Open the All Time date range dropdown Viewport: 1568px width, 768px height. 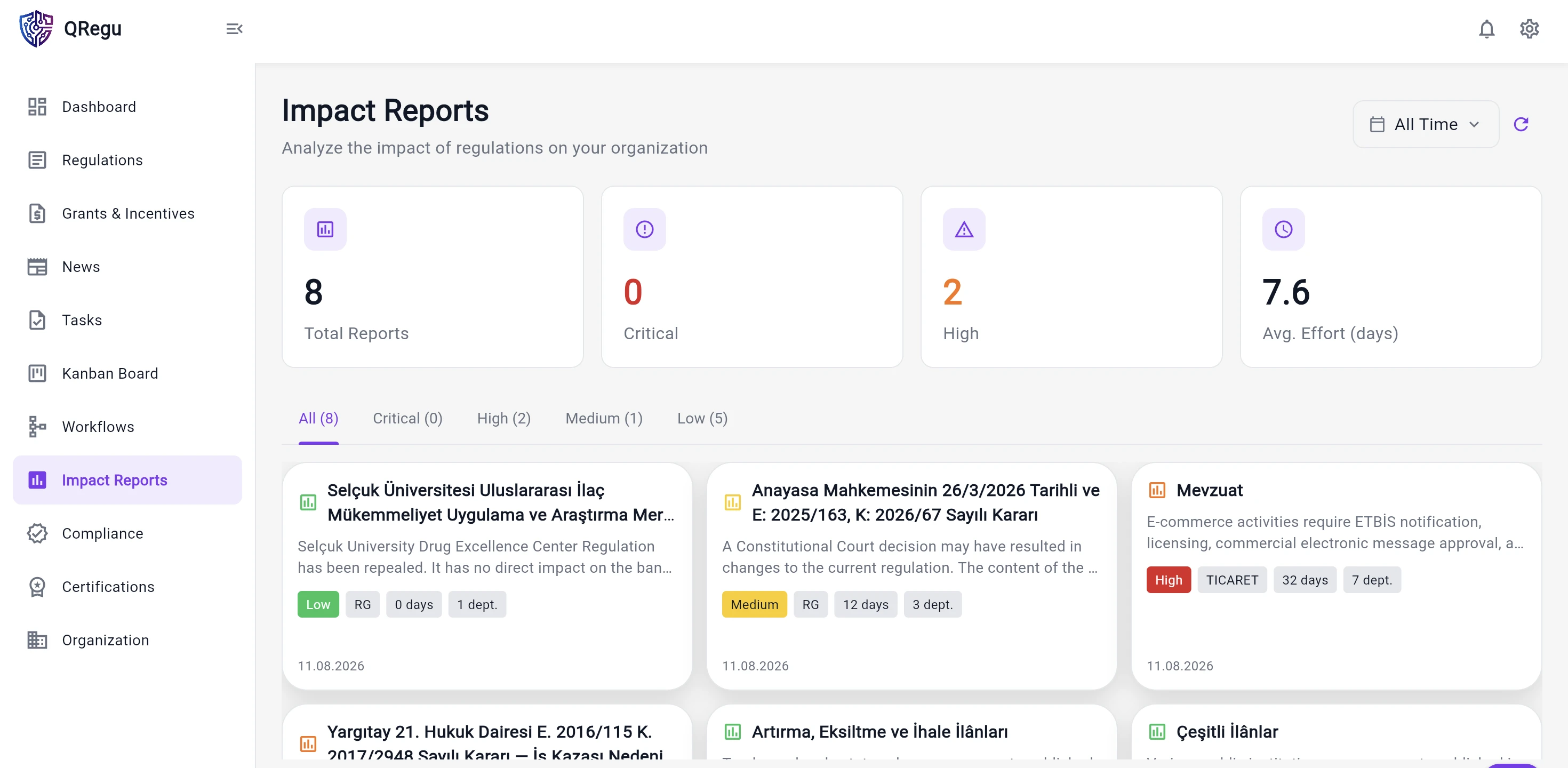(1426, 124)
